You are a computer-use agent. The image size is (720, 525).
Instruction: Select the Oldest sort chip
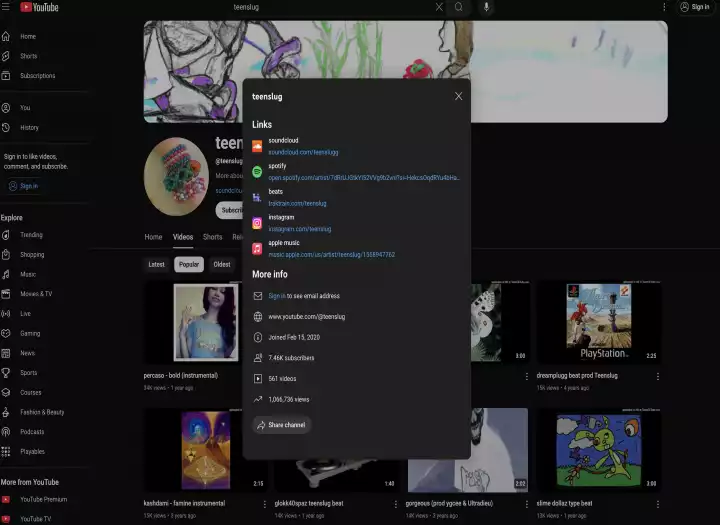point(222,265)
